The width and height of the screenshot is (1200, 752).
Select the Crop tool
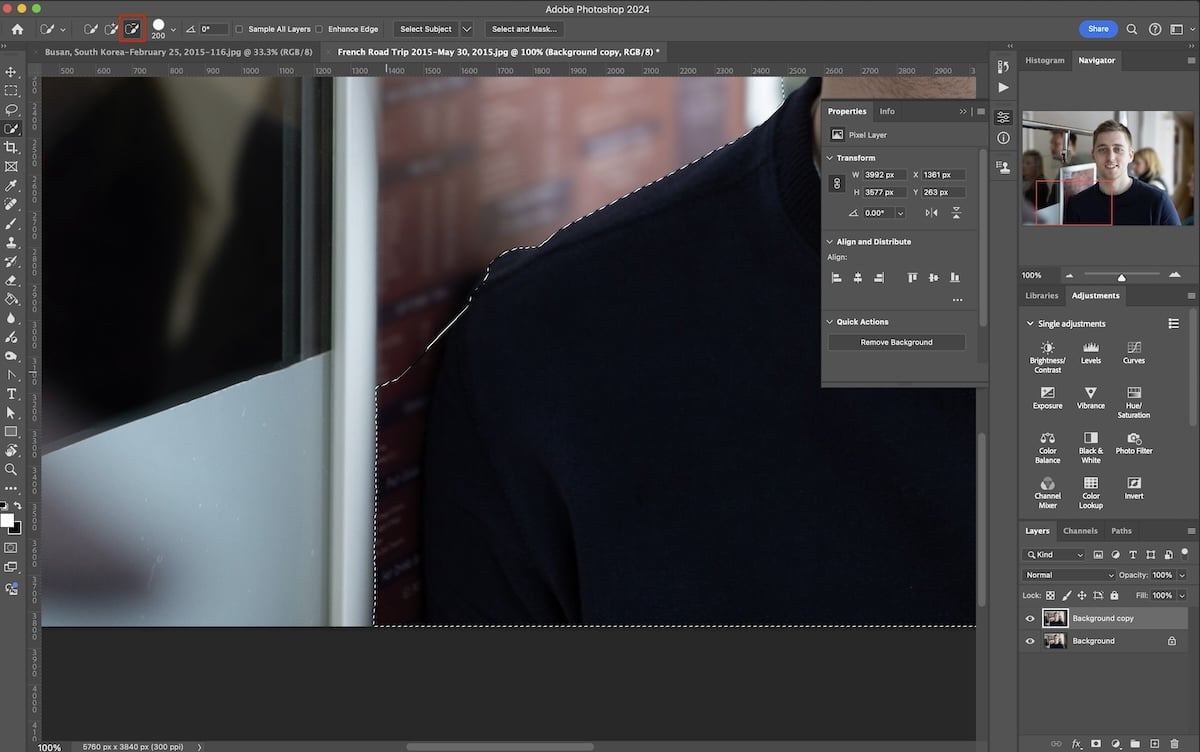(x=12, y=147)
